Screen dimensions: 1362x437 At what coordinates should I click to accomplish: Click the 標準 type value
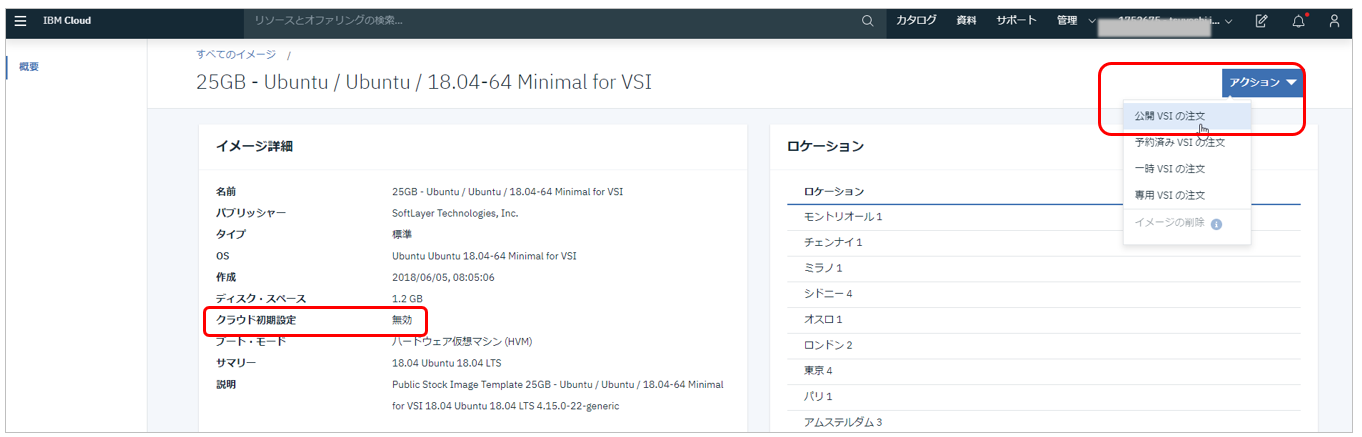(402, 234)
